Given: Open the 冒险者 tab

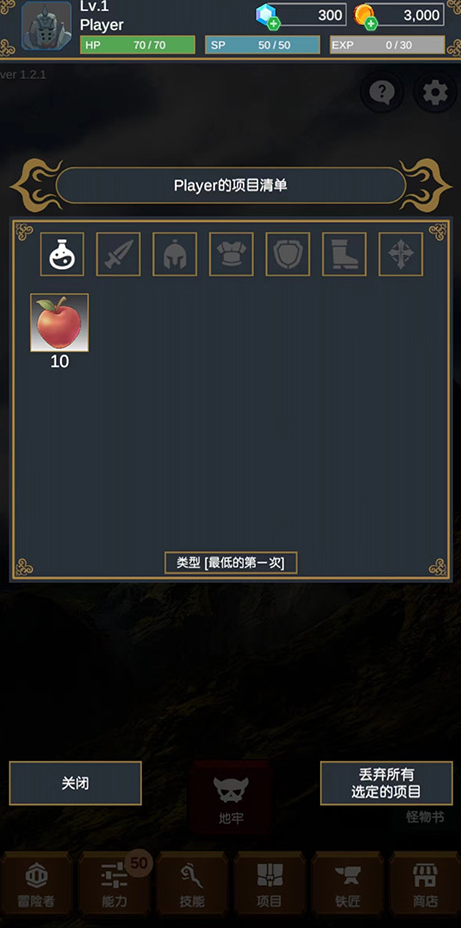Looking at the screenshot, I should [37, 884].
